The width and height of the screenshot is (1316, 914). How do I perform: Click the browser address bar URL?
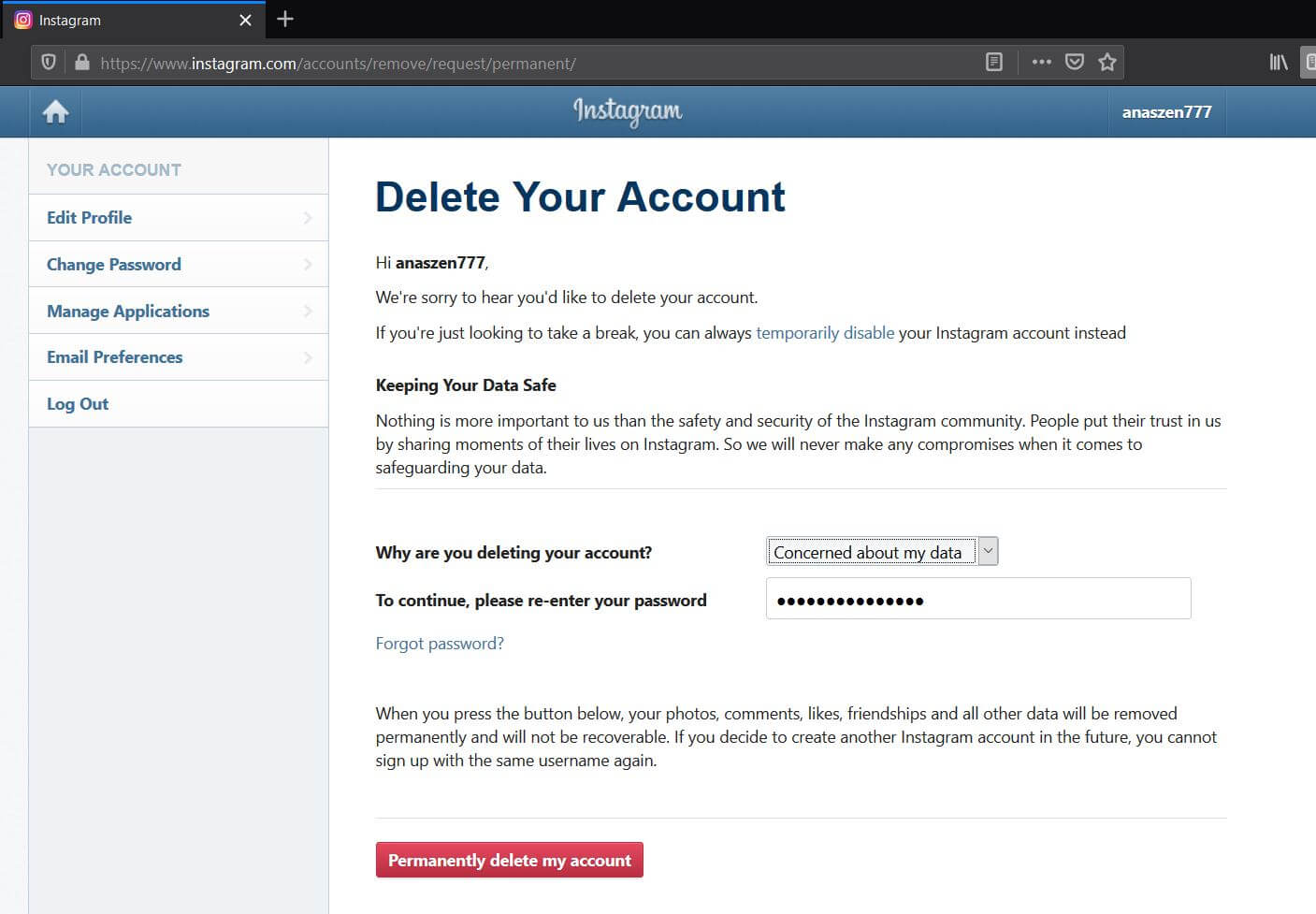[x=338, y=64]
